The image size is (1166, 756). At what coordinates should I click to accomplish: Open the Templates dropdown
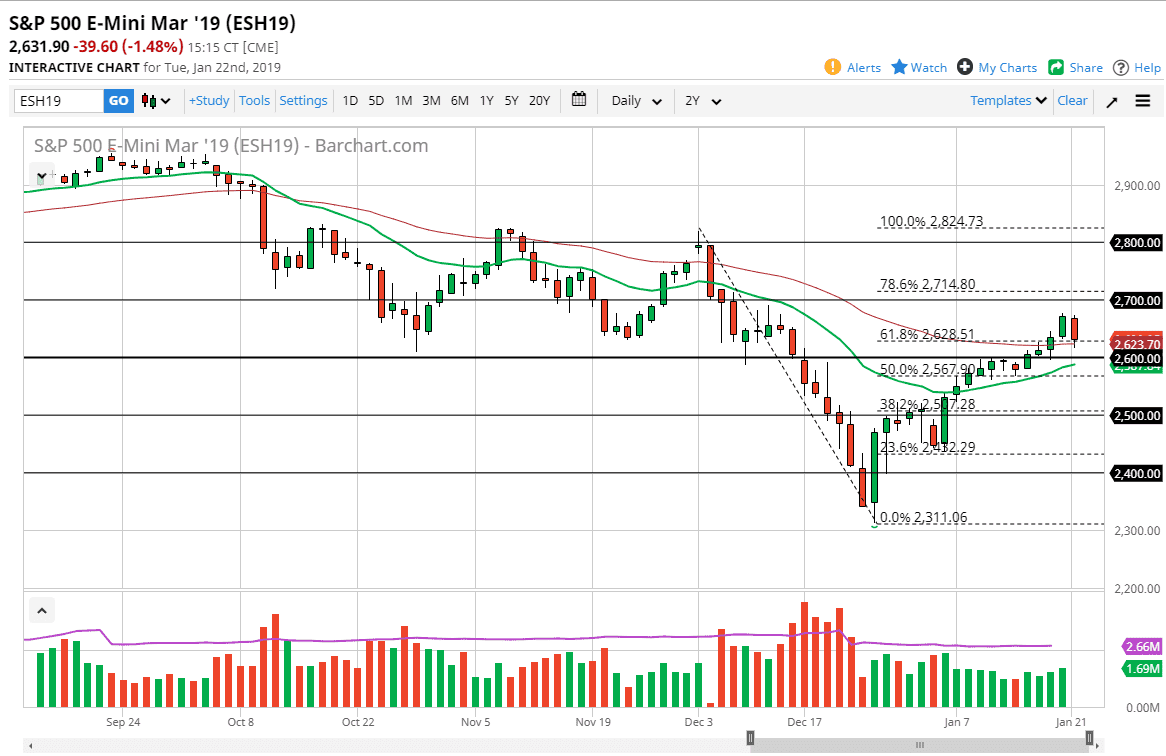pos(1005,100)
